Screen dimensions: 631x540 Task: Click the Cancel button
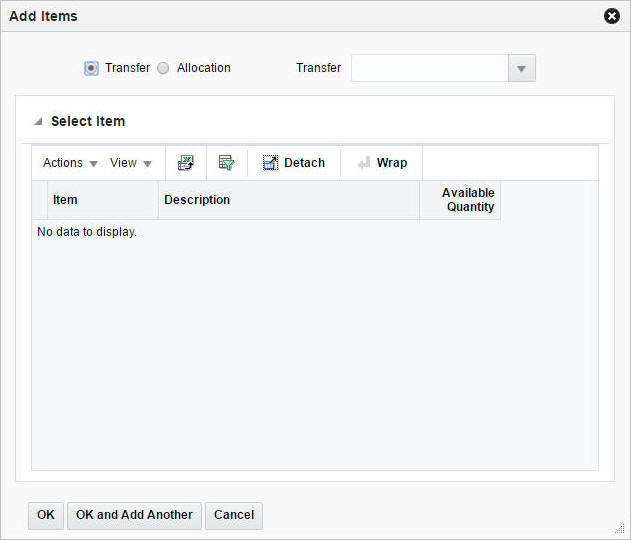[234, 515]
